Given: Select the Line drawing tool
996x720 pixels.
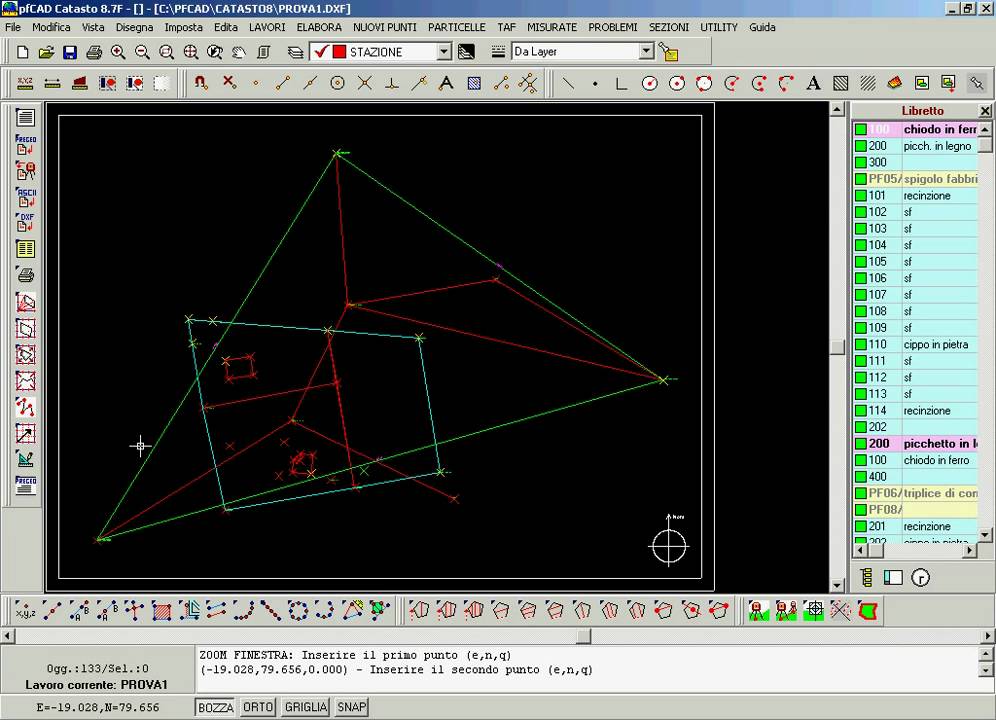Looking at the screenshot, I should pyautogui.click(x=568, y=83).
